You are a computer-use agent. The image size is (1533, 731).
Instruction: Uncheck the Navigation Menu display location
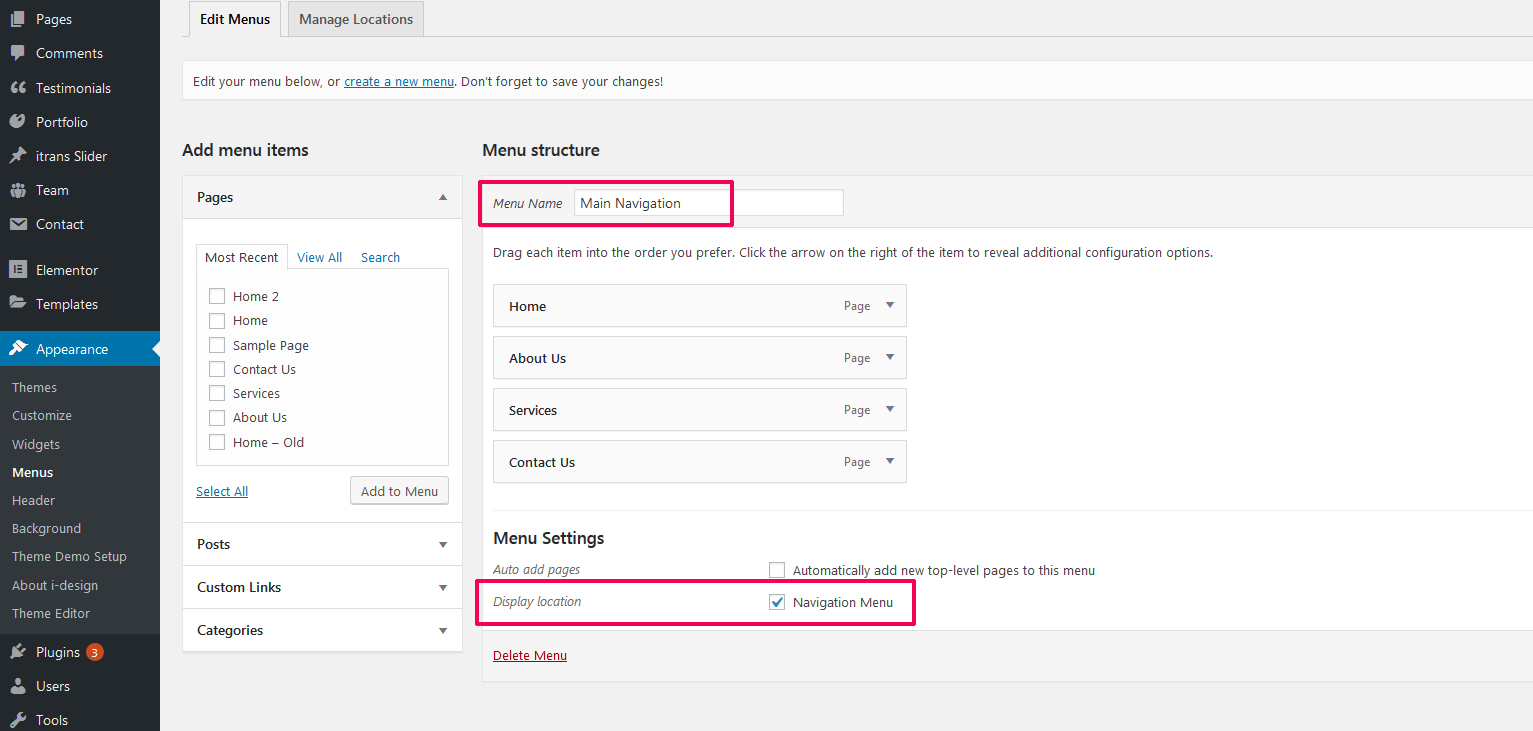click(777, 602)
